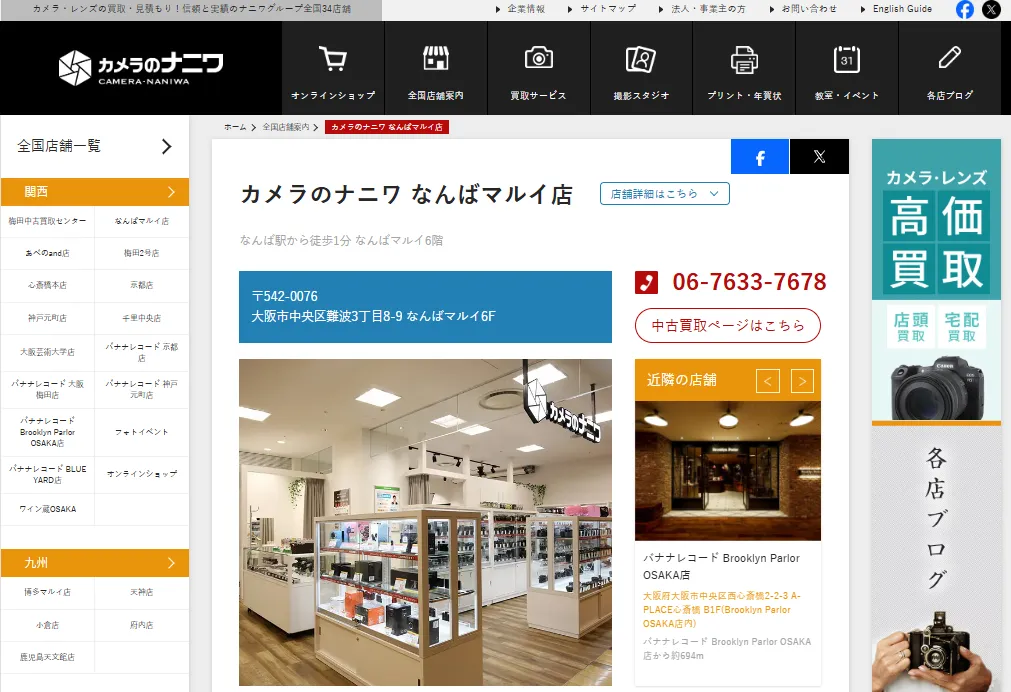This screenshot has height=692, width=1011.
Task: Open the print and New Year card icon
Action: point(744,59)
